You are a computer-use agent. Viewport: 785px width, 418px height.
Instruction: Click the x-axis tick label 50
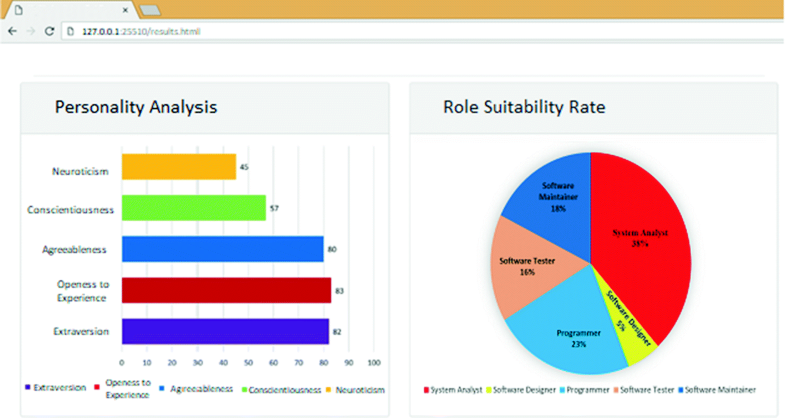[248, 362]
